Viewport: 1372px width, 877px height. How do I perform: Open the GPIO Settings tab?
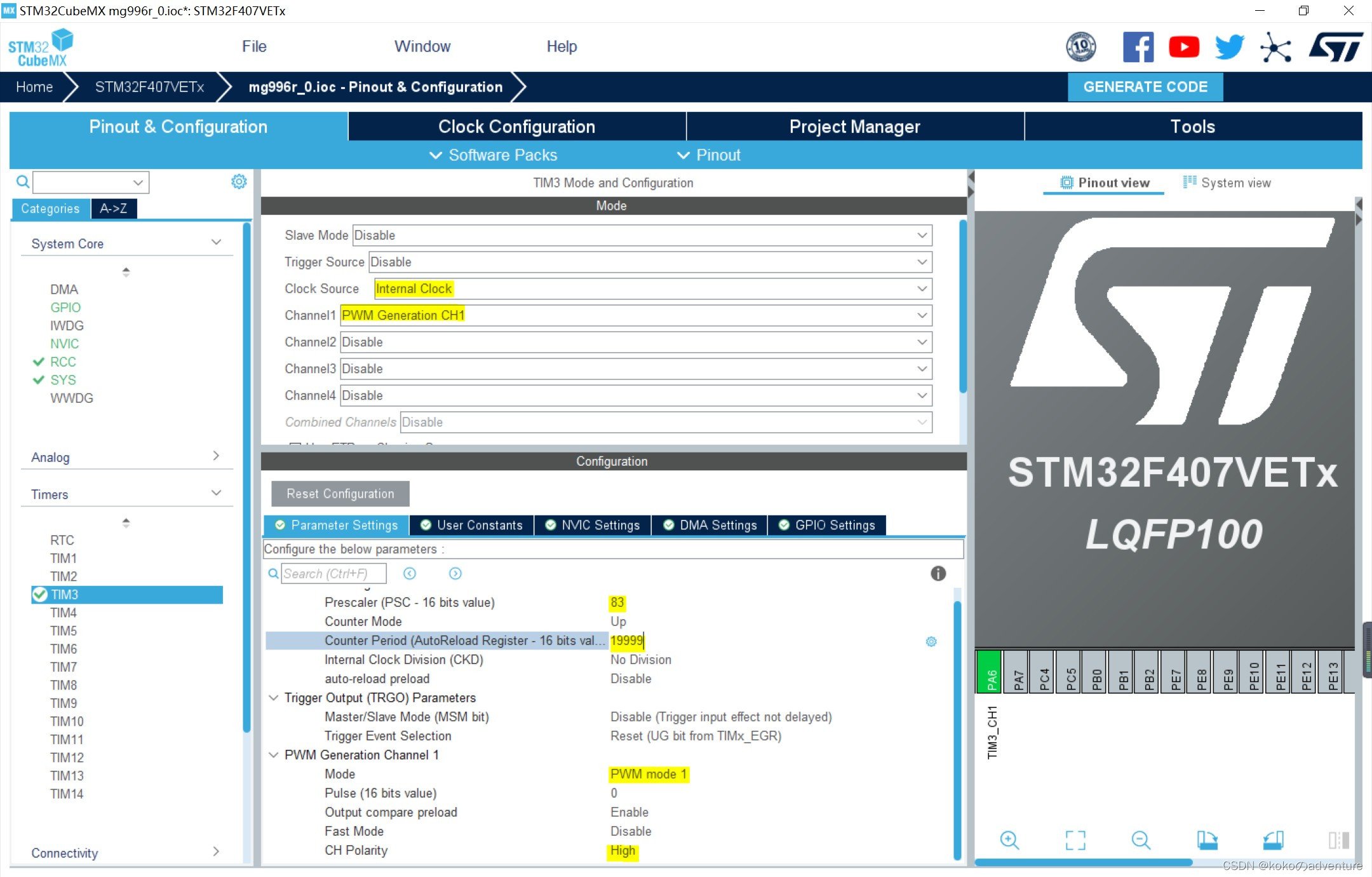[x=827, y=526]
